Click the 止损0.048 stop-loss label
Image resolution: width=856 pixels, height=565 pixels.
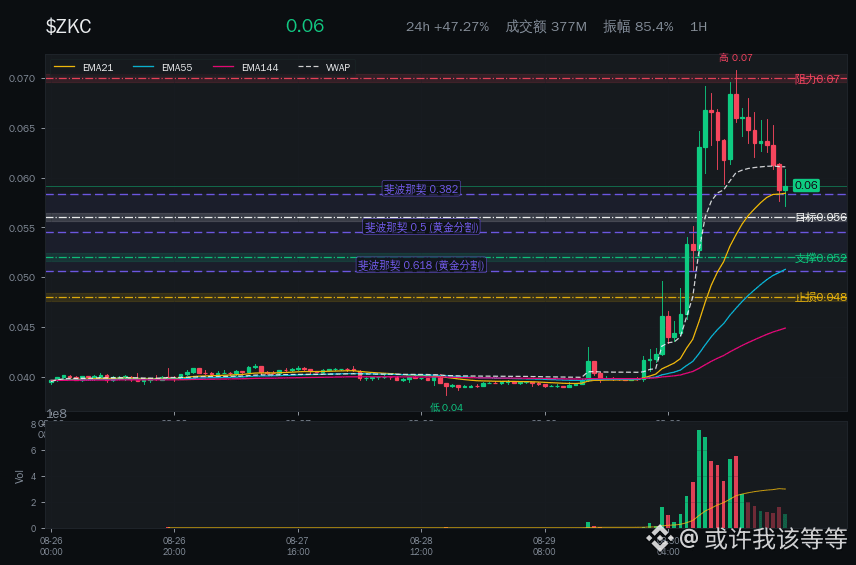821,297
